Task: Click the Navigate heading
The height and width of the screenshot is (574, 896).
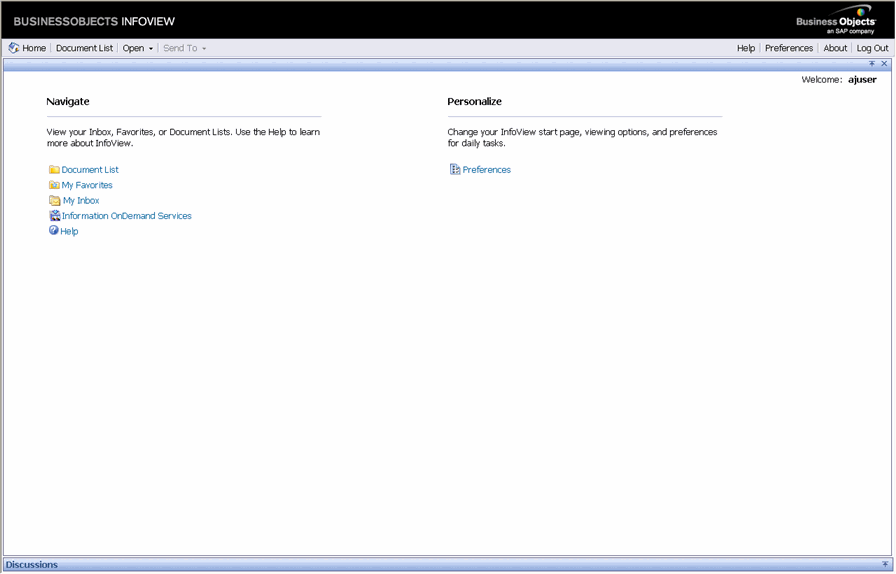Action: [x=67, y=101]
